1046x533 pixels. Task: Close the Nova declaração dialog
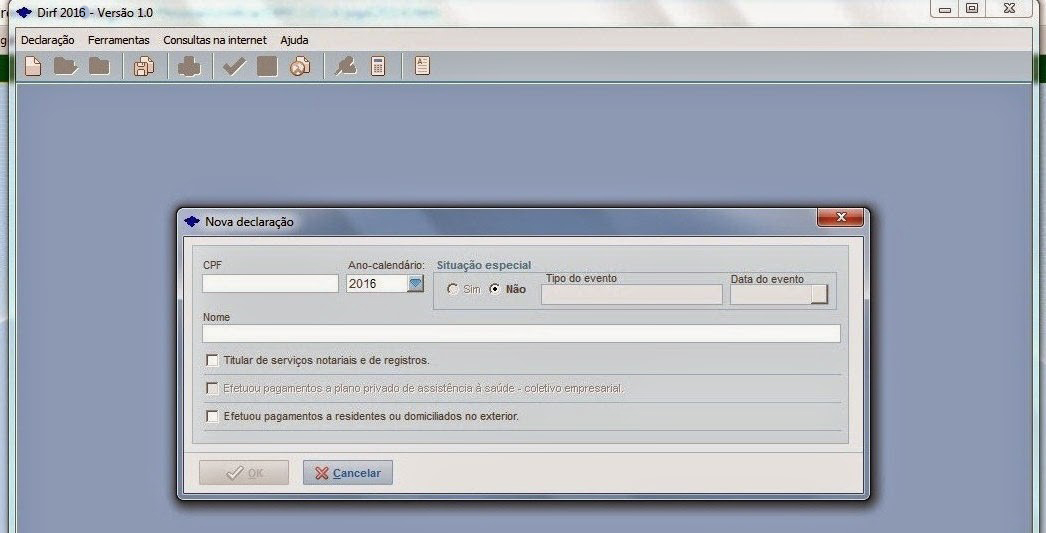841,217
